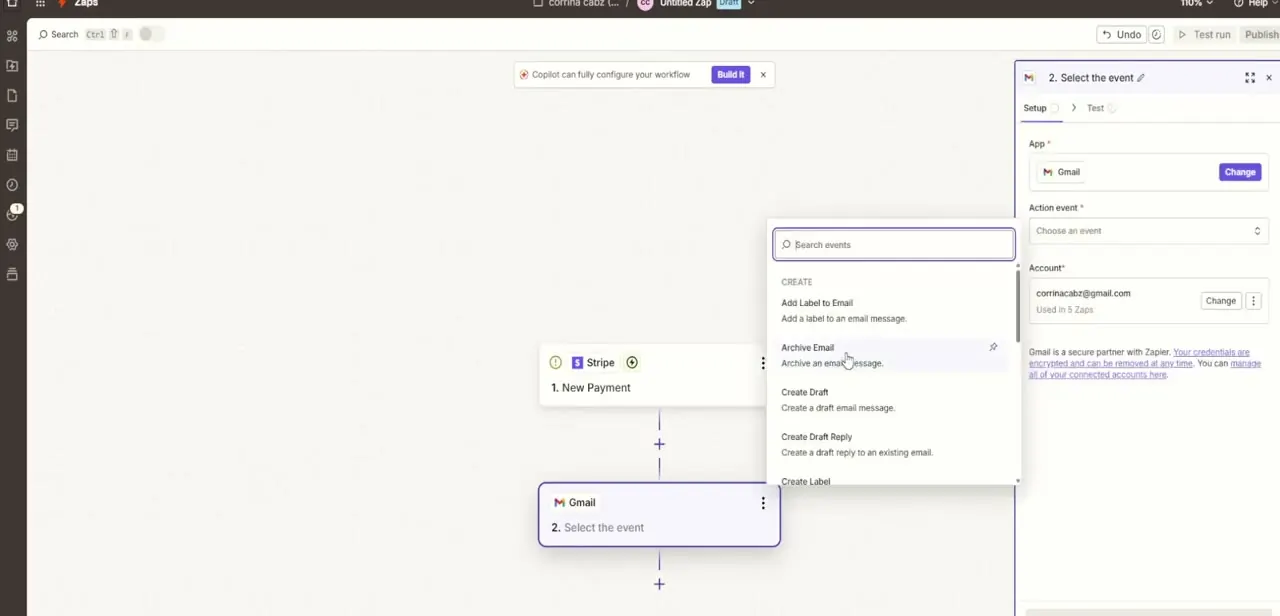Click the Gmail app chip in the App field

1061,172
